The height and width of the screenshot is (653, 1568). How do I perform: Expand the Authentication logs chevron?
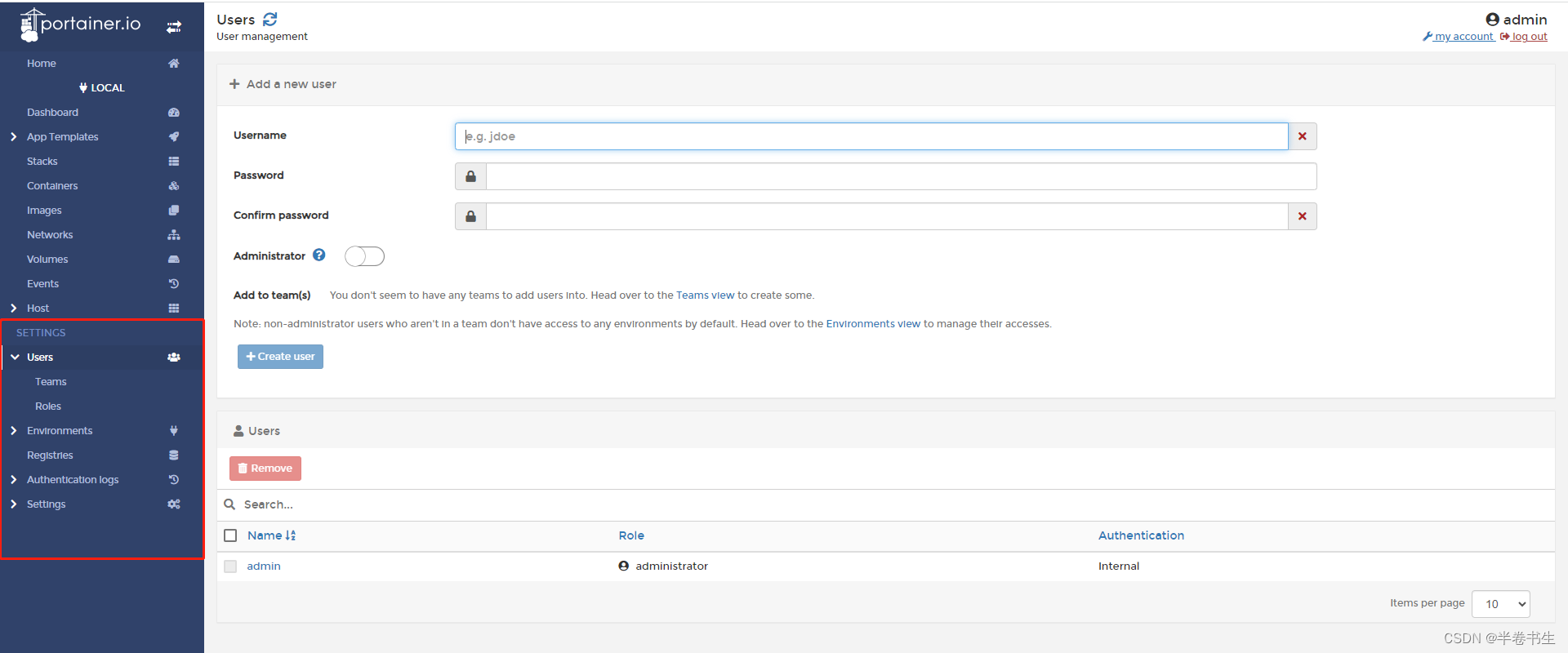(x=14, y=480)
